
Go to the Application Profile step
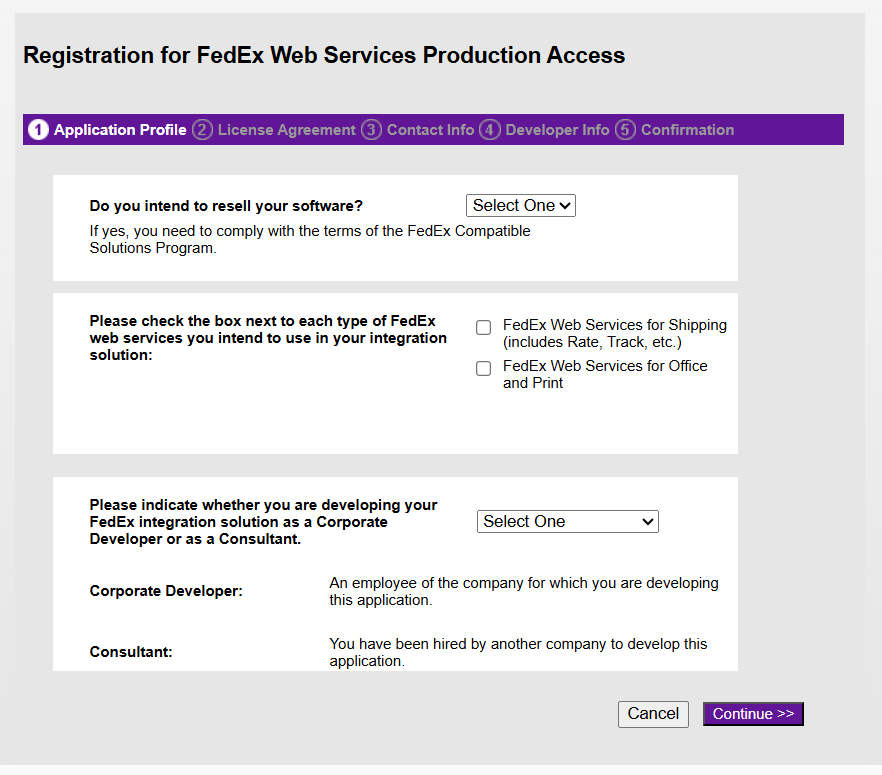[x=120, y=130]
